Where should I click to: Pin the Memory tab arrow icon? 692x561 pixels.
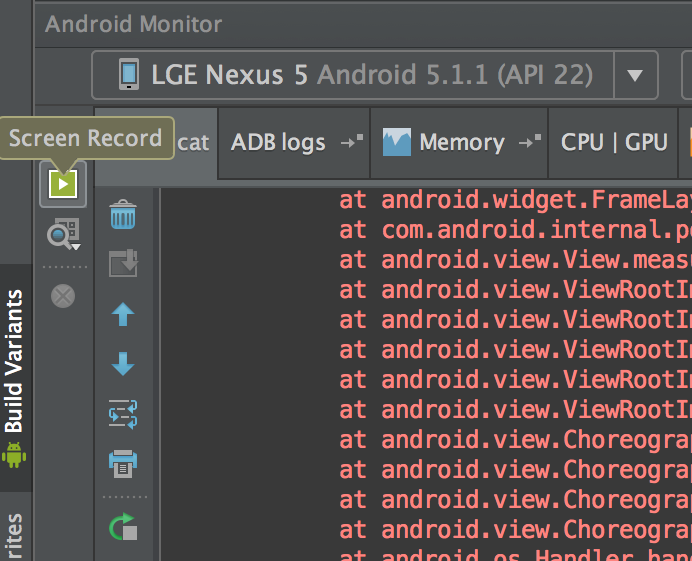click(x=530, y=141)
